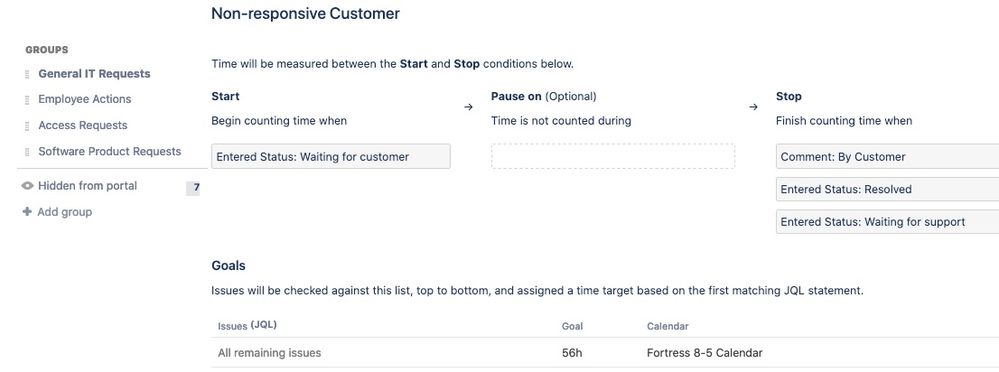Click the arrow between Start and Pause on

coord(468,107)
